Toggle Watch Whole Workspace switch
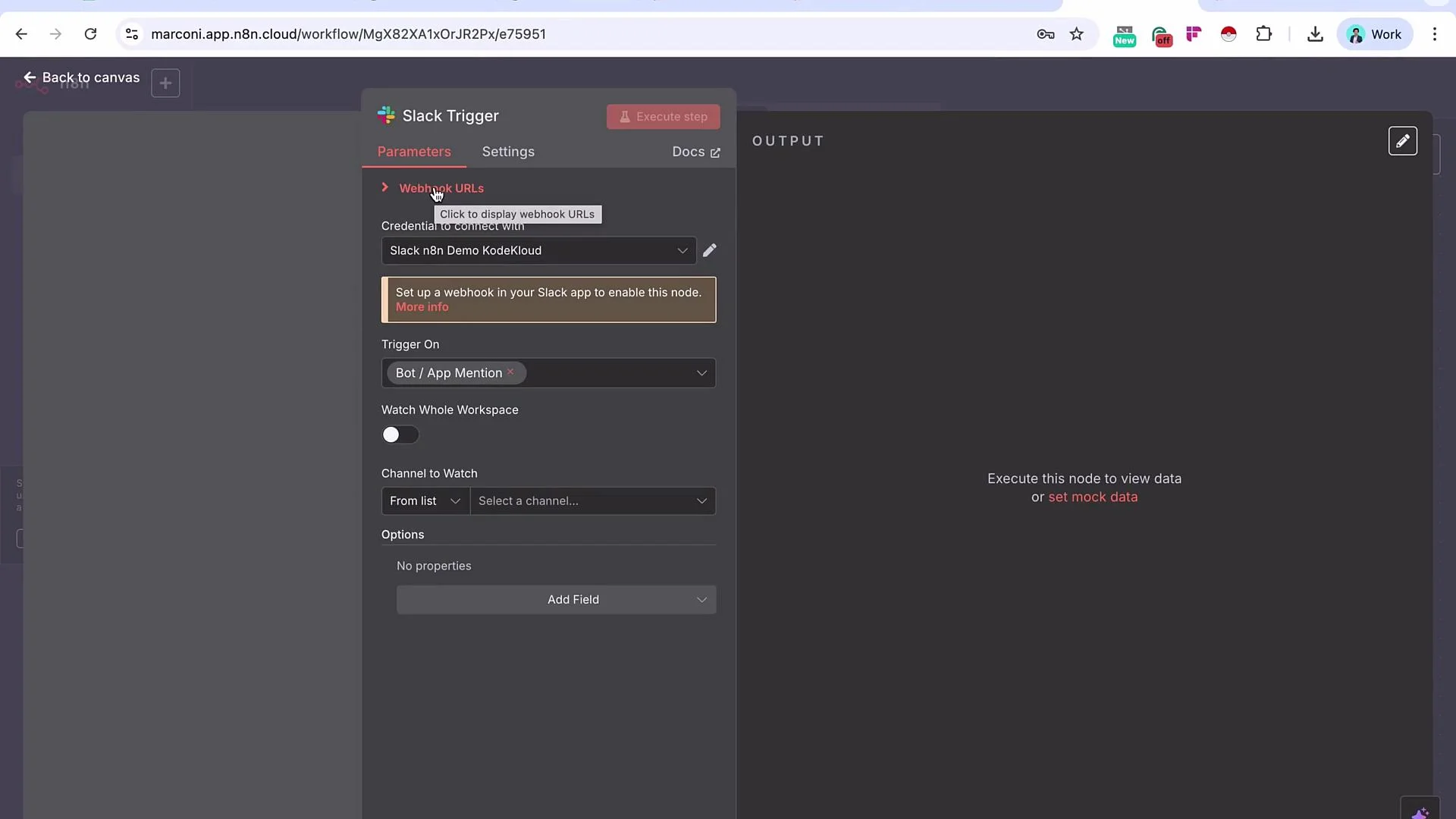 click(400, 435)
